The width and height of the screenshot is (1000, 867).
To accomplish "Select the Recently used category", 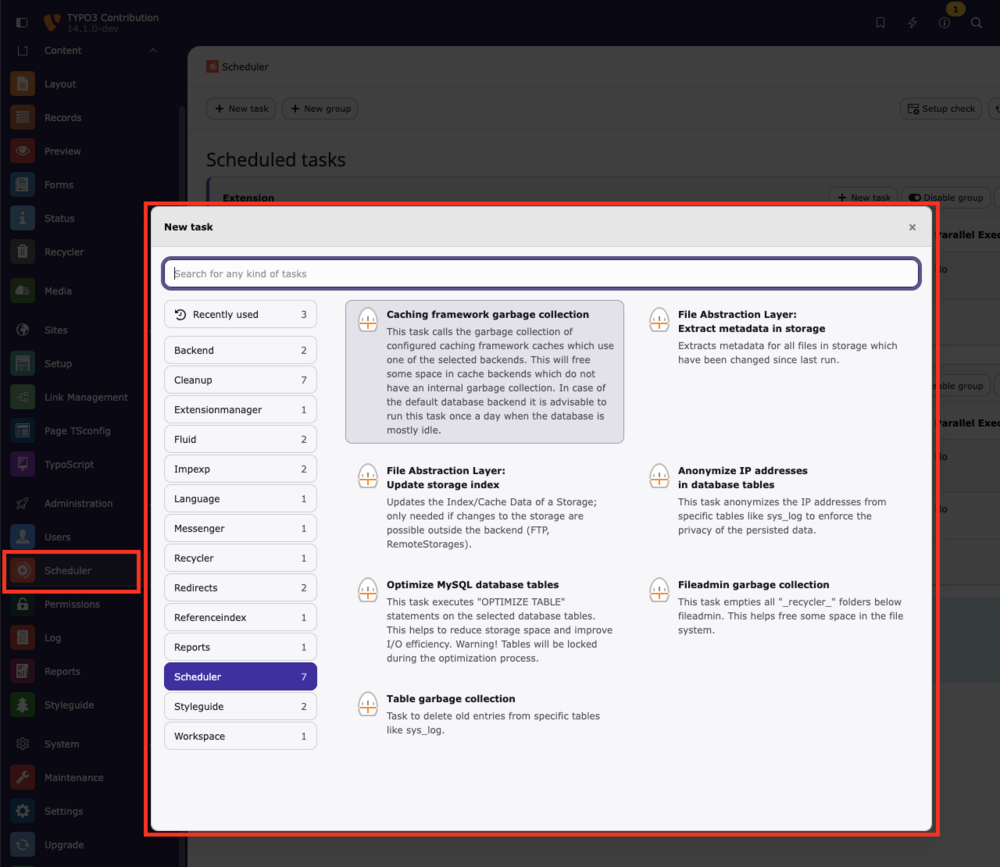I will click(x=240, y=315).
